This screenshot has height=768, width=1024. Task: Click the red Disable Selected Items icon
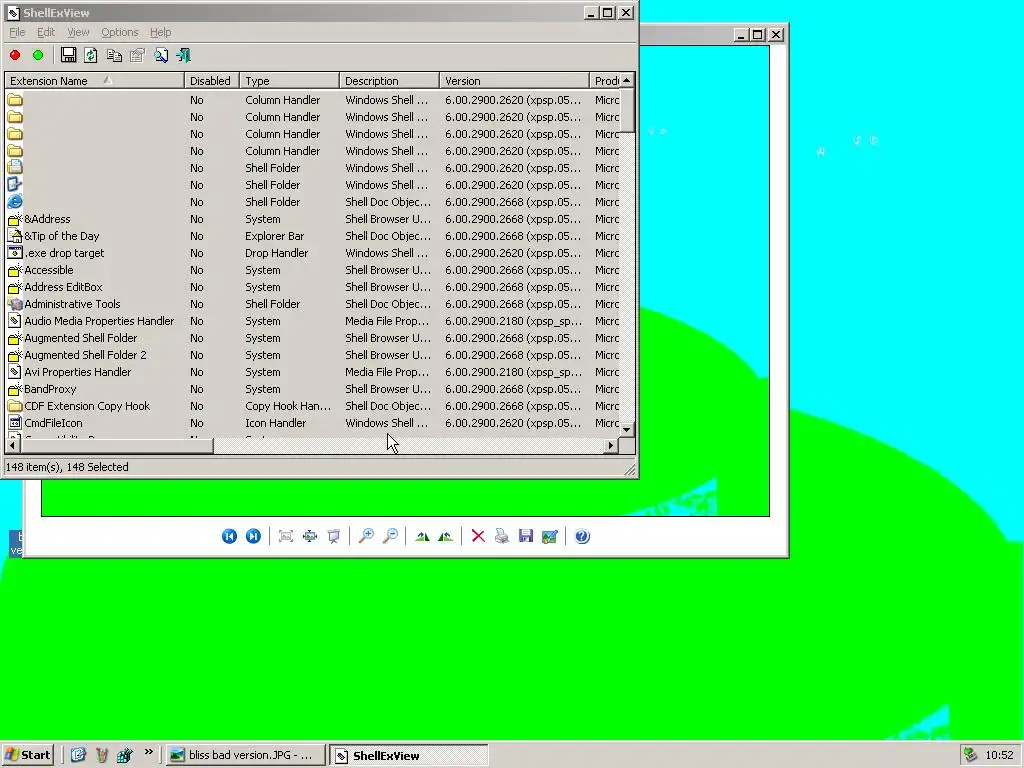[x=15, y=56]
